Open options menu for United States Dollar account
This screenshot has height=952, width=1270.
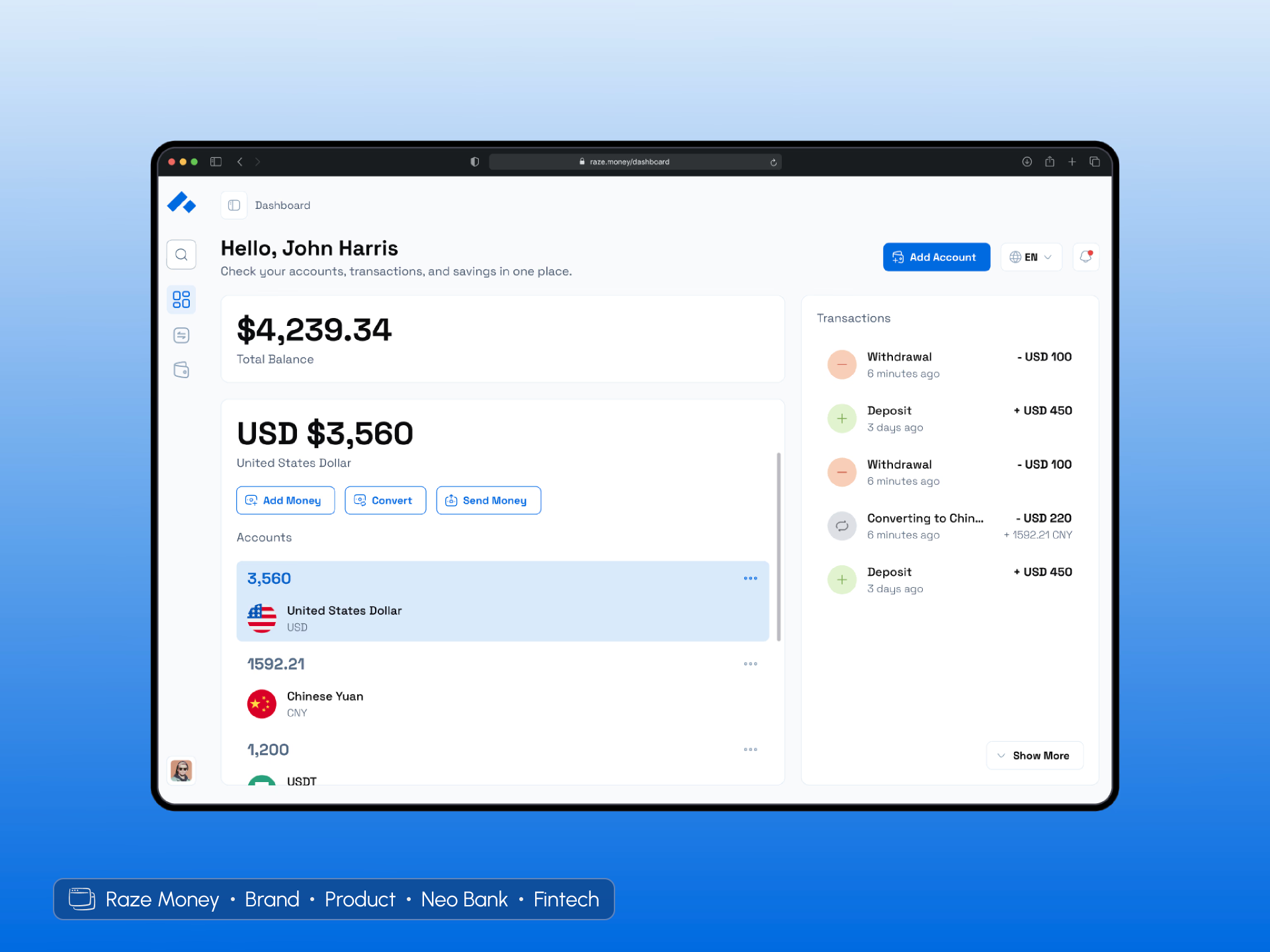[x=750, y=578]
